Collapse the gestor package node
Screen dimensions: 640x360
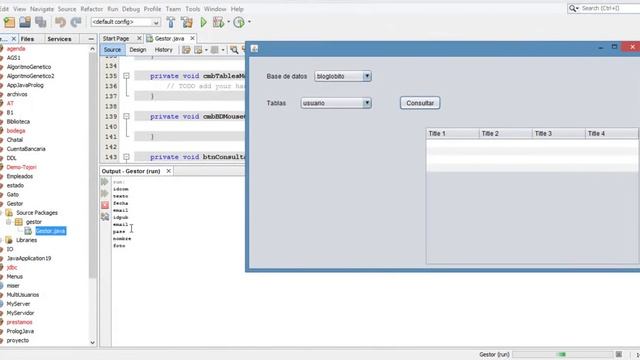point(8,222)
